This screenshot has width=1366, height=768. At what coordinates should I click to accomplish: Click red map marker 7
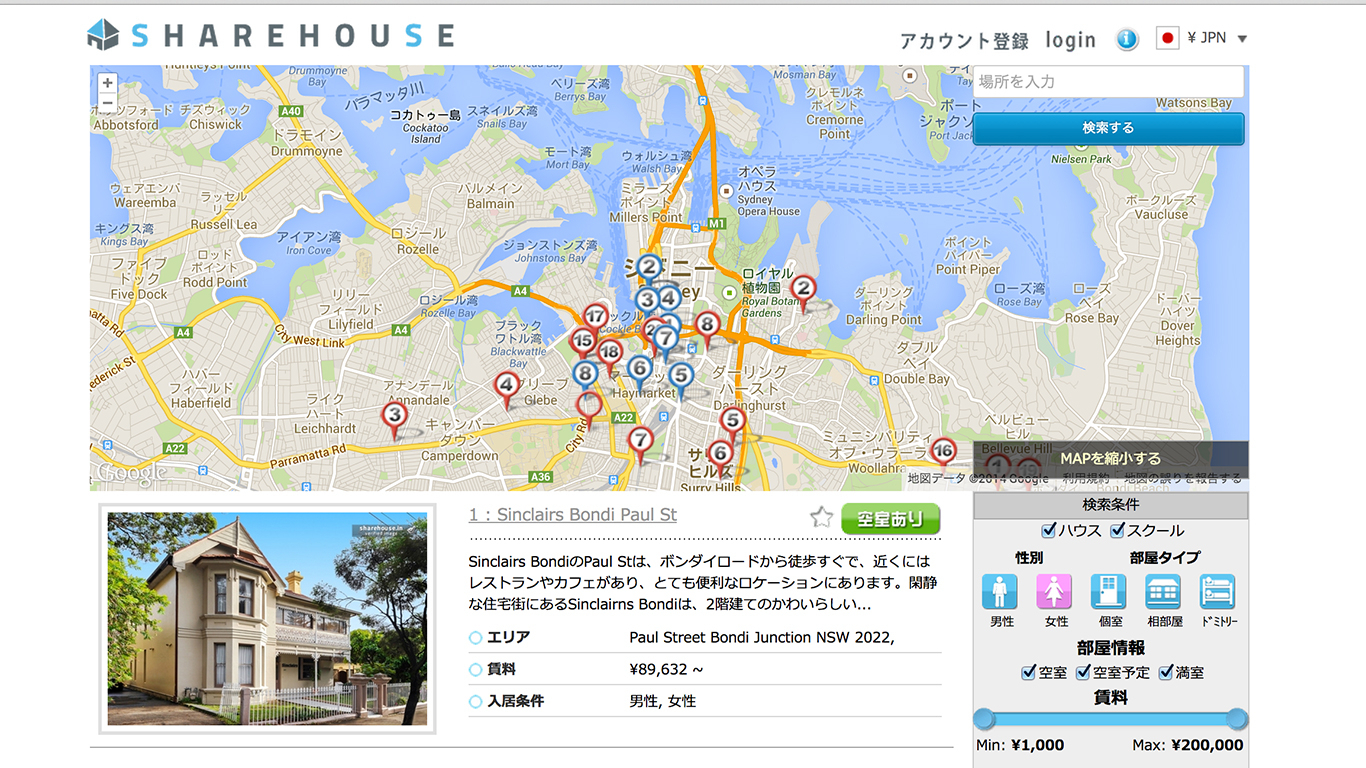(x=641, y=444)
